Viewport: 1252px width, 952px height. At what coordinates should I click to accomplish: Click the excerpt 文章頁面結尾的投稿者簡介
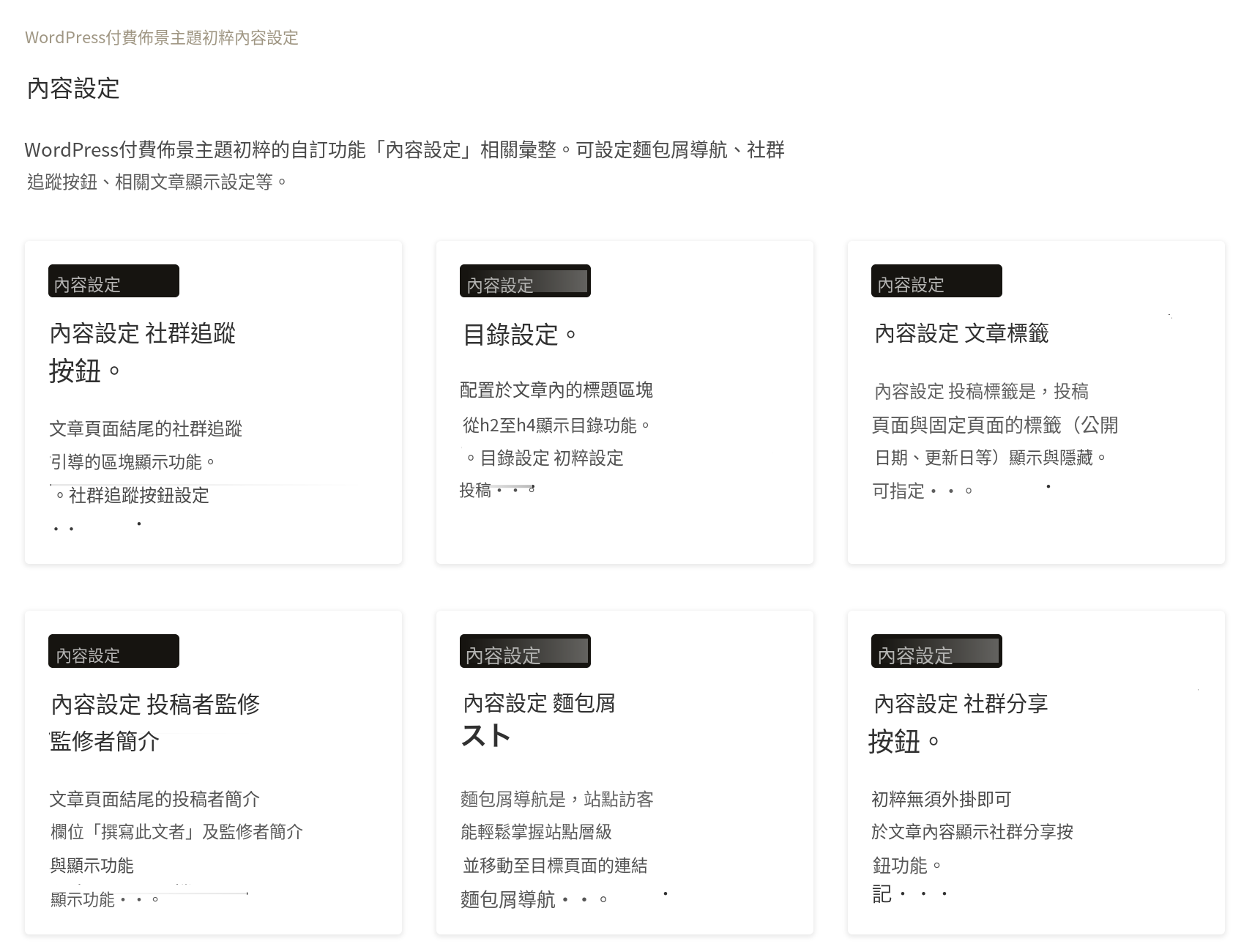(x=154, y=799)
